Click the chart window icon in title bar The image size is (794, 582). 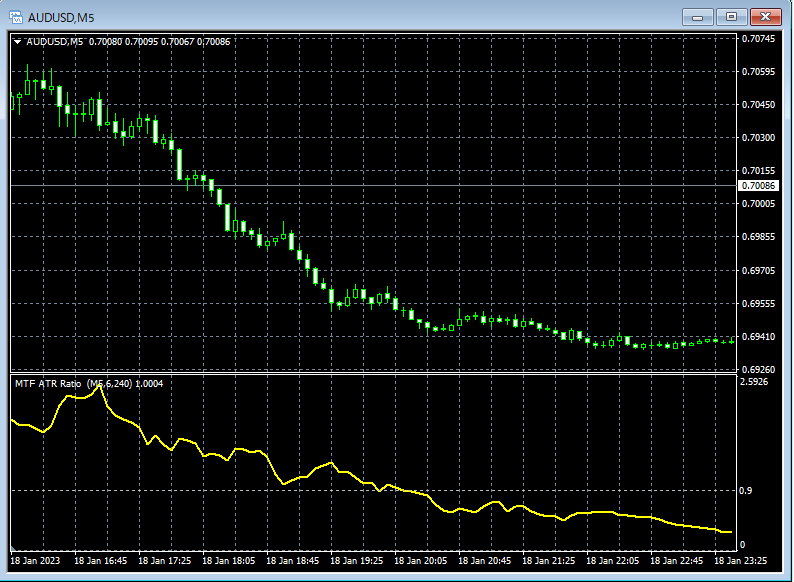[x=16, y=17]
